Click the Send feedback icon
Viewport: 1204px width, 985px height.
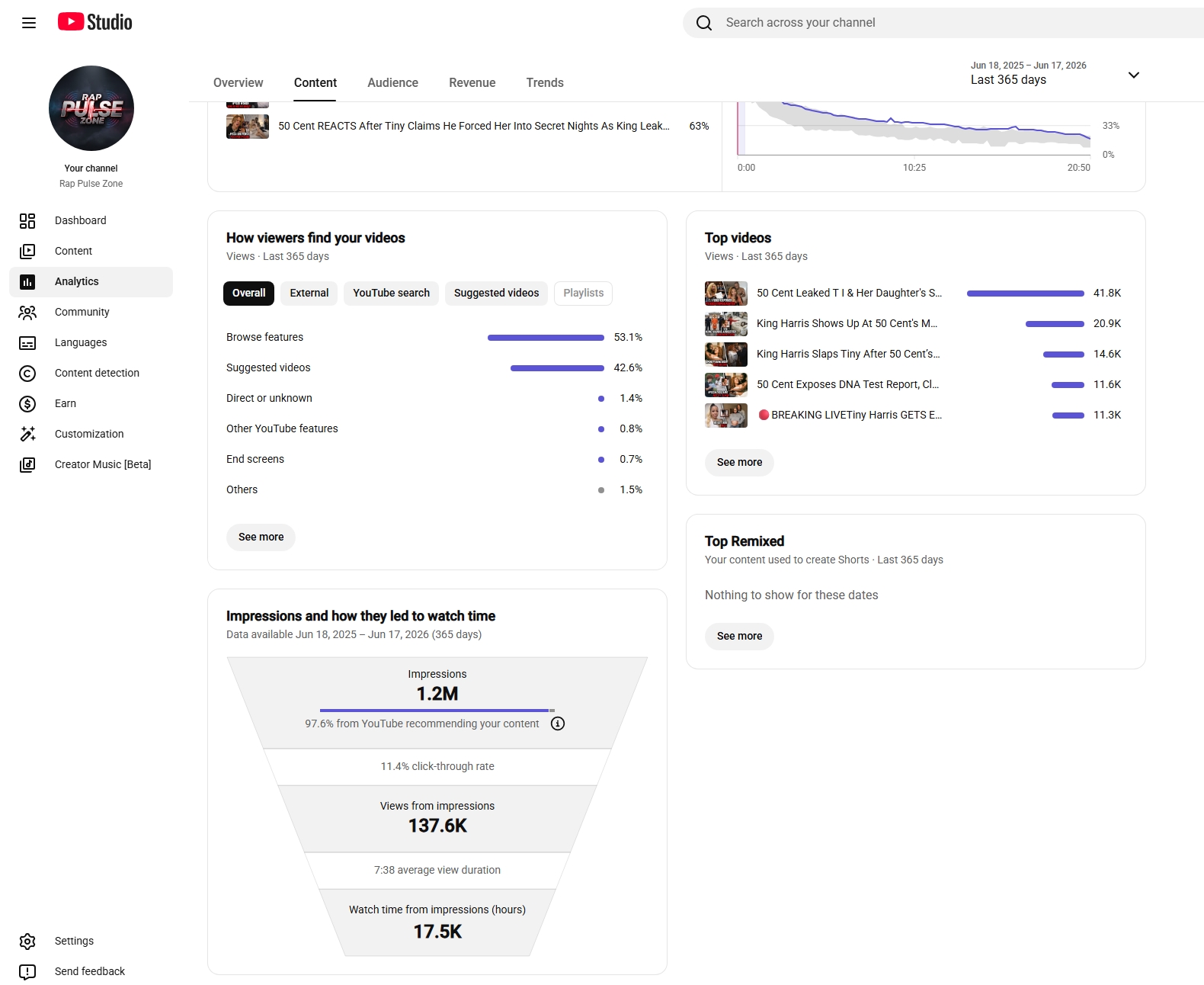27,971
